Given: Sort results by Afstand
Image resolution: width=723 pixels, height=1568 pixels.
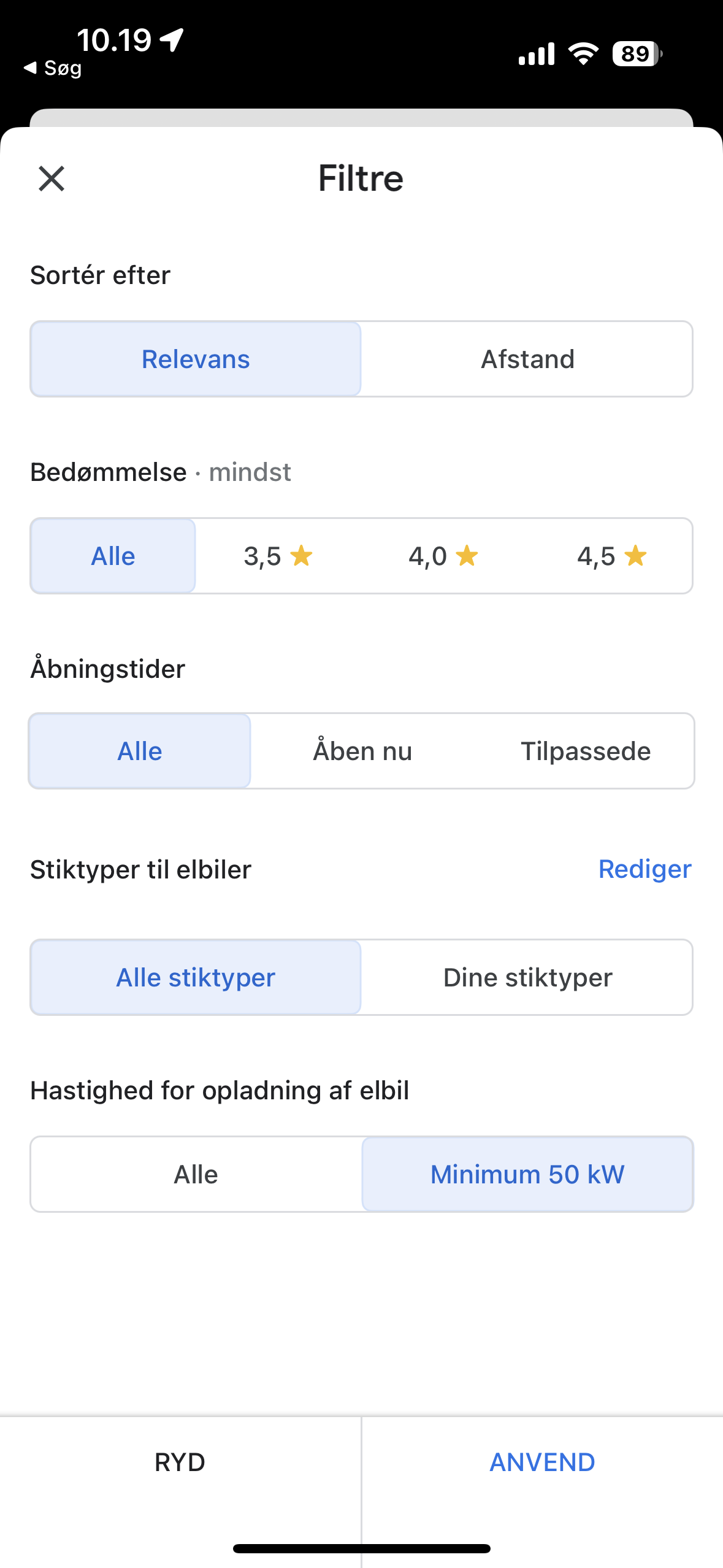Looking at the screenshot, I should 527,359.
